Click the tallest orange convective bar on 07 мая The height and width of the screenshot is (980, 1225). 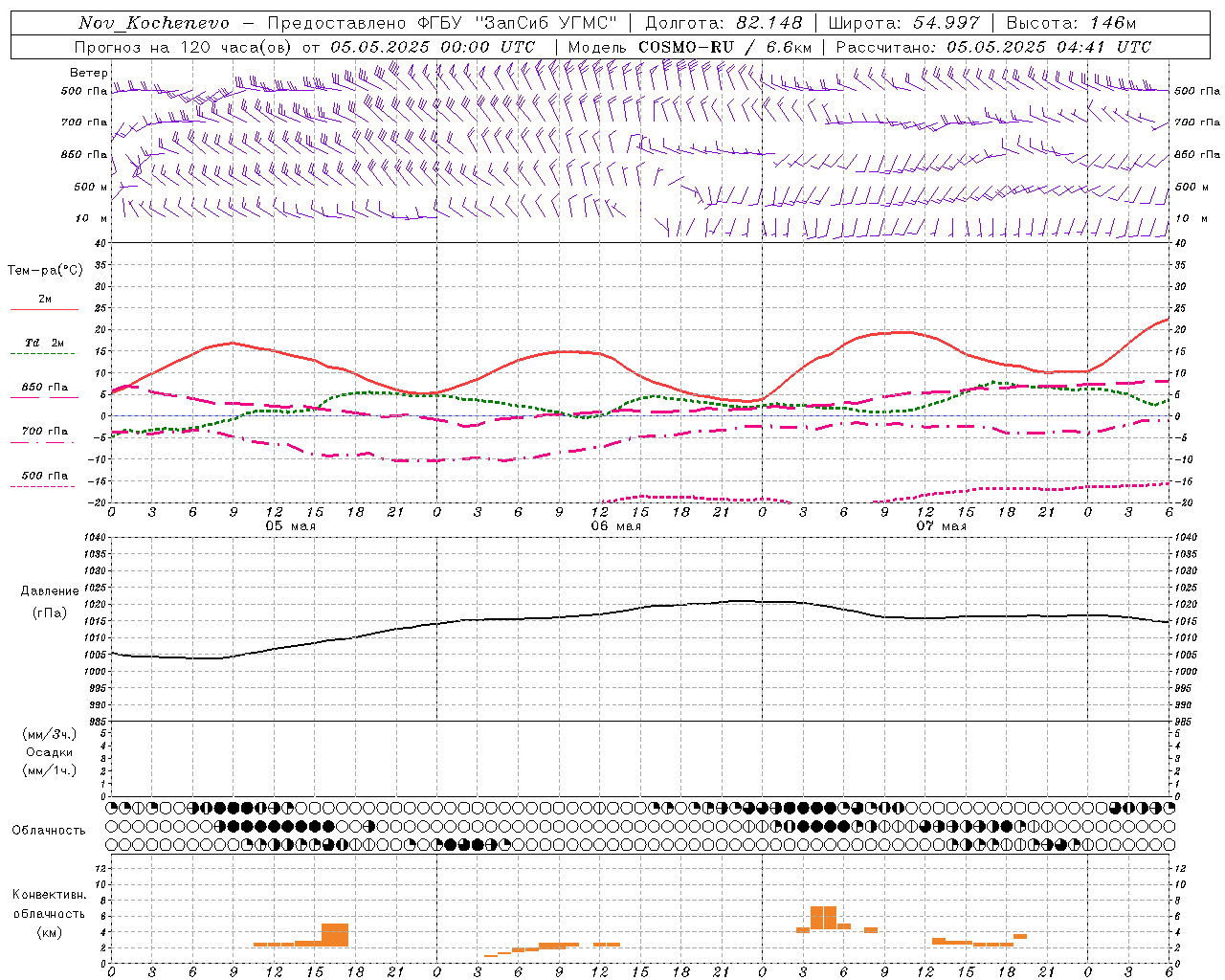point(823,917)
